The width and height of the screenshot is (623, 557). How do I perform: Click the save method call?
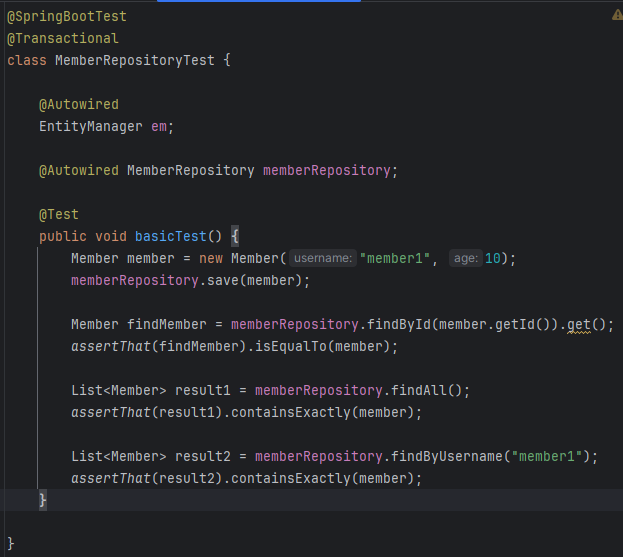click(222, 280)
